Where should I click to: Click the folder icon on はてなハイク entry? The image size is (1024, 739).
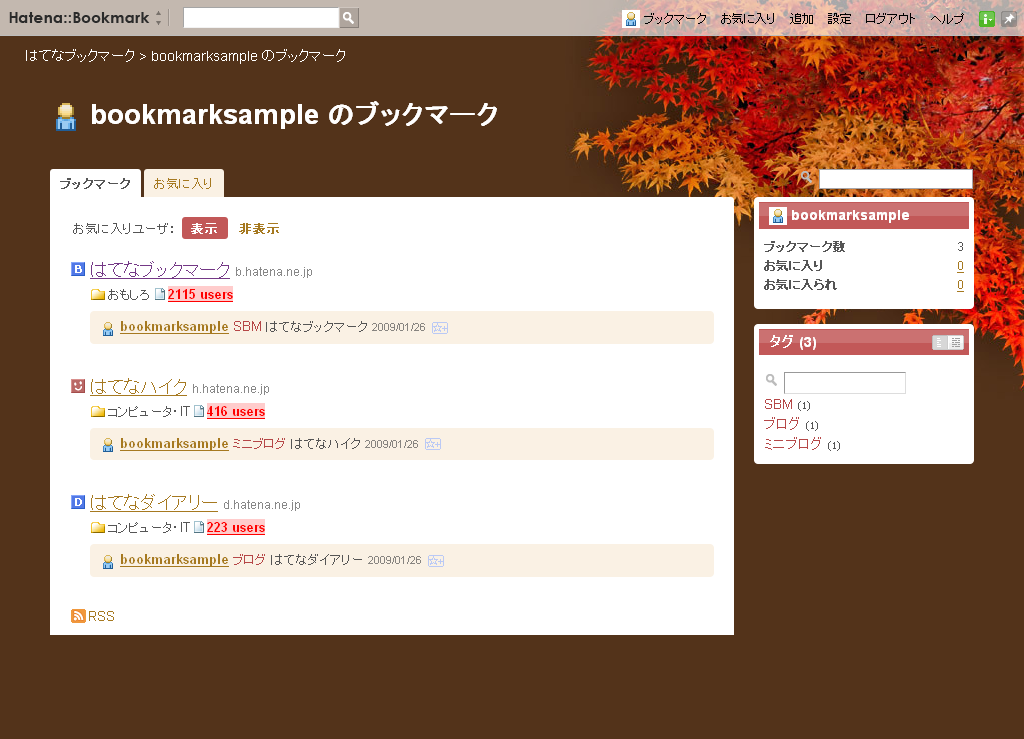[x=98, y=411]
